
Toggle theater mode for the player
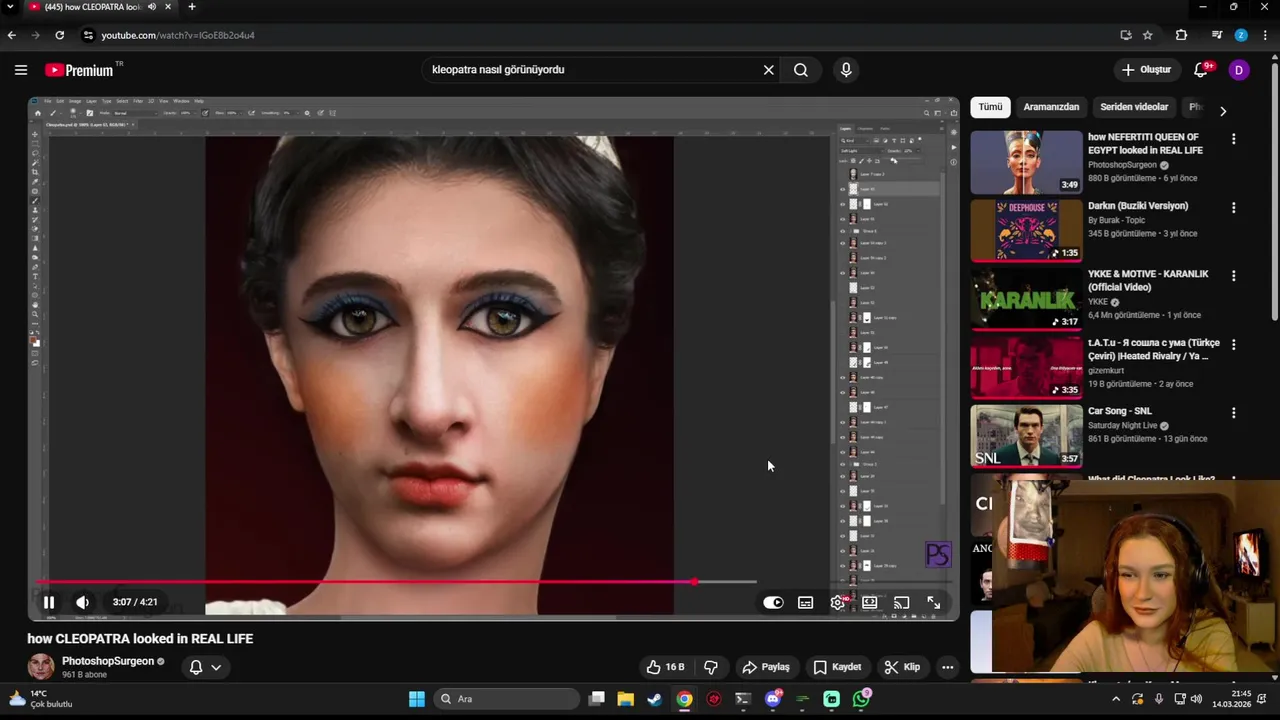[869, 602]
